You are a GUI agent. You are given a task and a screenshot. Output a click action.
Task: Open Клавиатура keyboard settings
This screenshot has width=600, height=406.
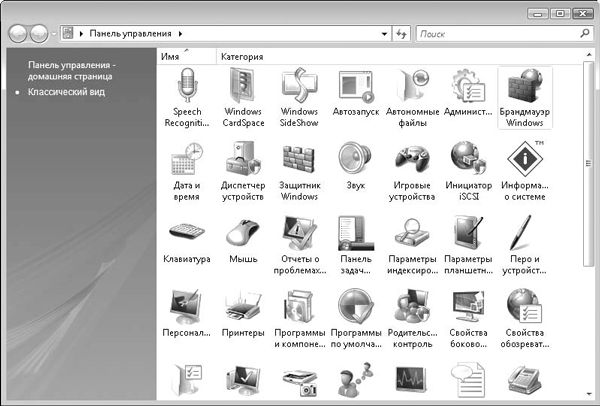click(x=186, y=235)
